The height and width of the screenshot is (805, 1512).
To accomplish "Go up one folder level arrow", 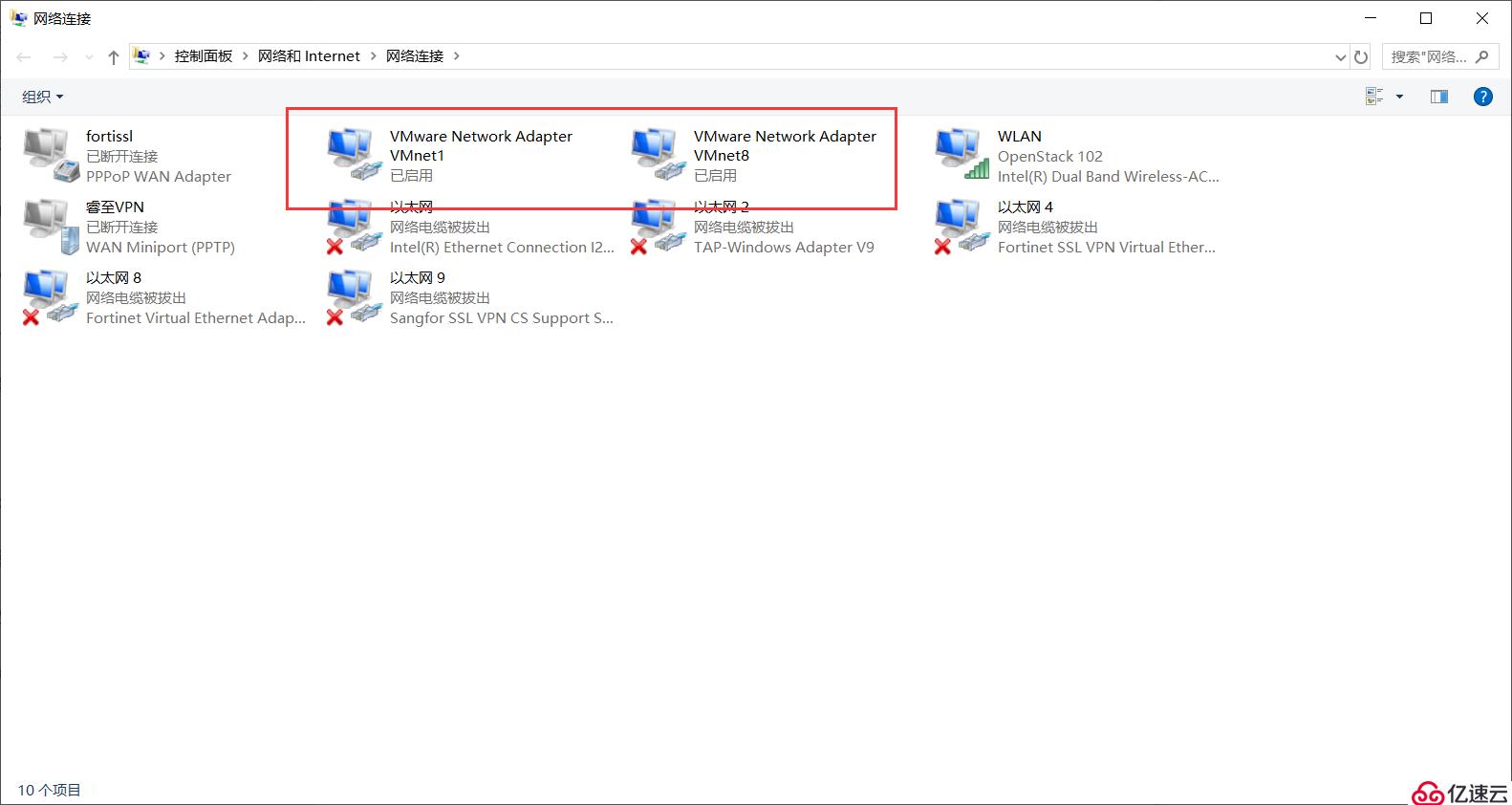I will tap(114, 57).
